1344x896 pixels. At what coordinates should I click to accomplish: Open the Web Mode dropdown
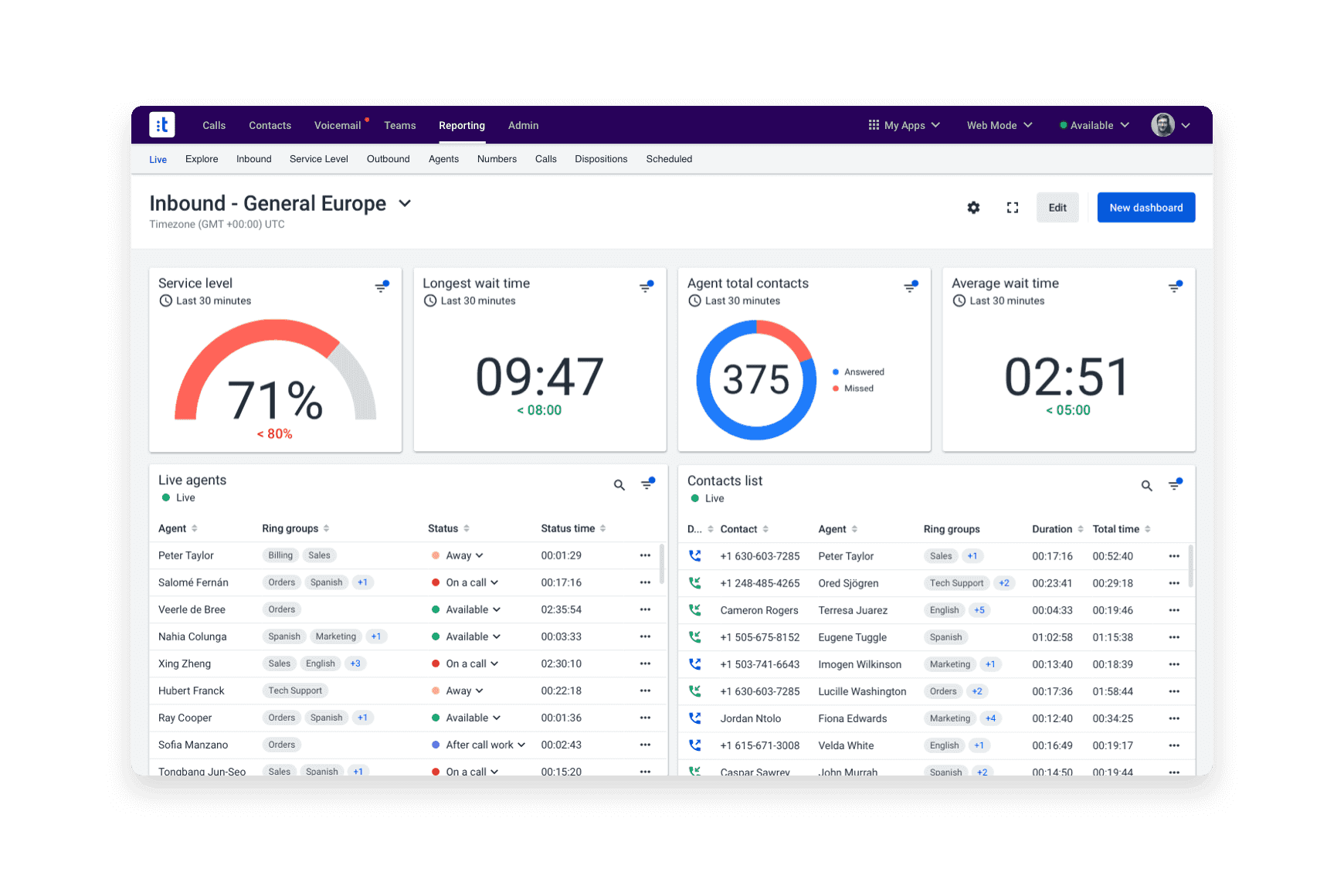pos(999,124)
